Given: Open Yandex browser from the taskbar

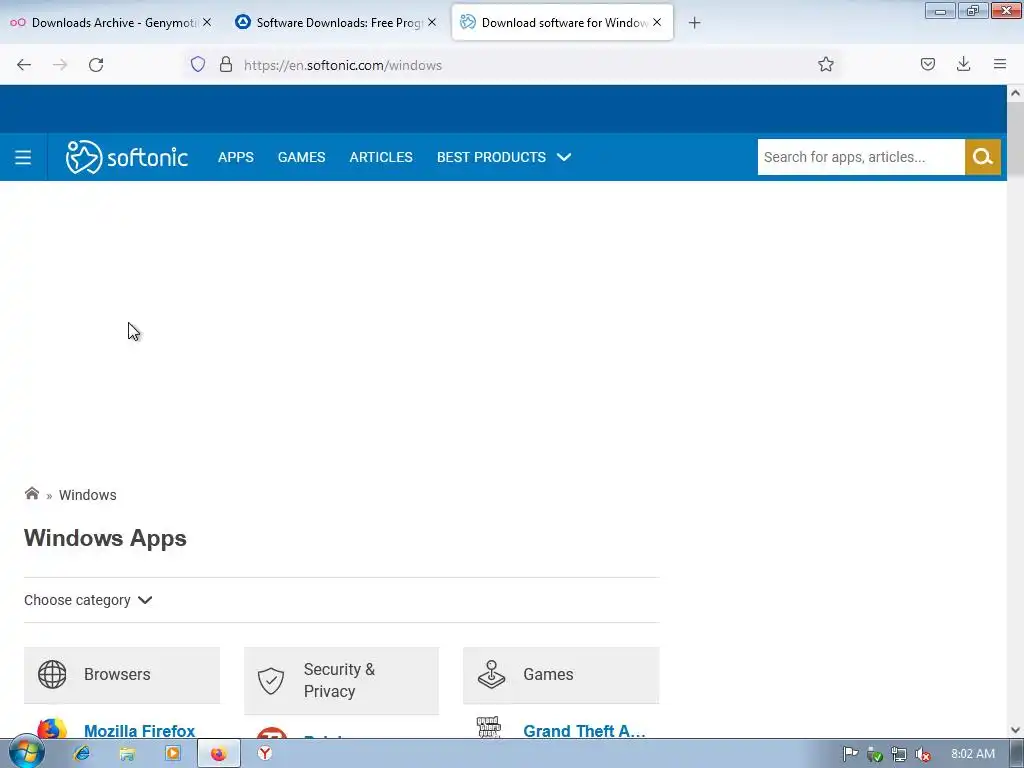Looking at the screenshot, I should [x=264, y=754].
